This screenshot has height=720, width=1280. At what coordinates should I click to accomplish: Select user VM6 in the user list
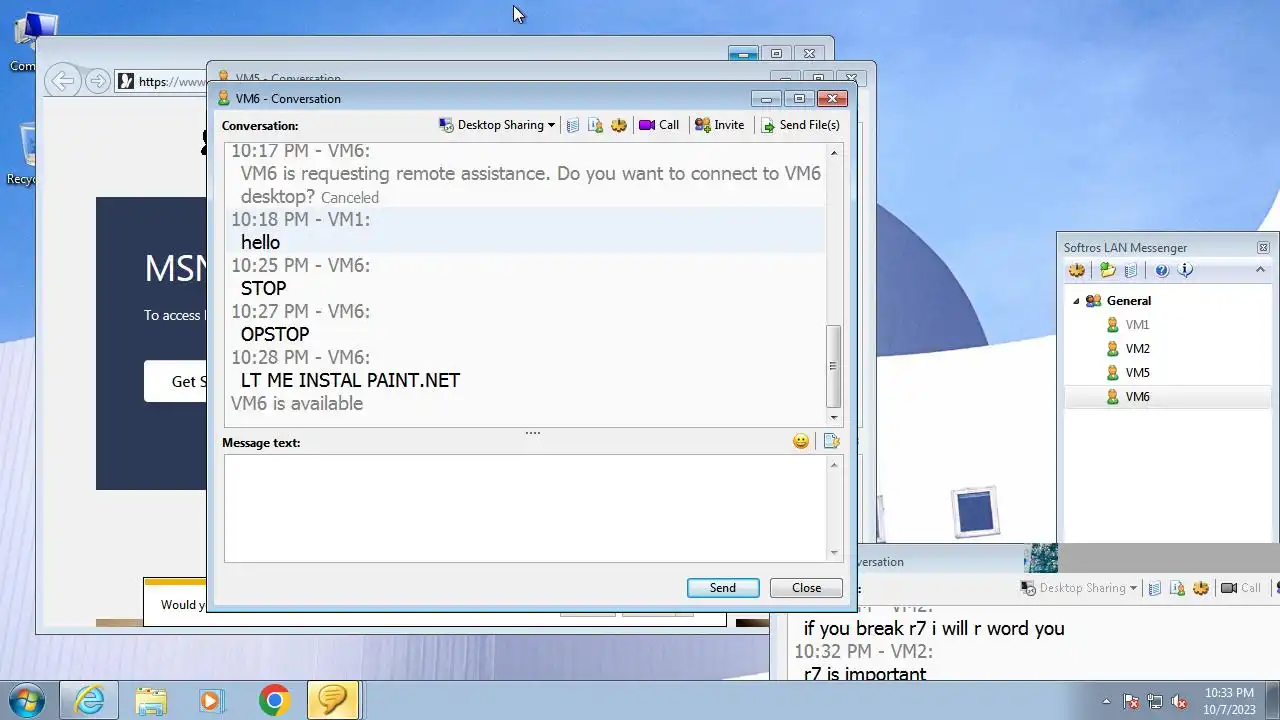1137,396
